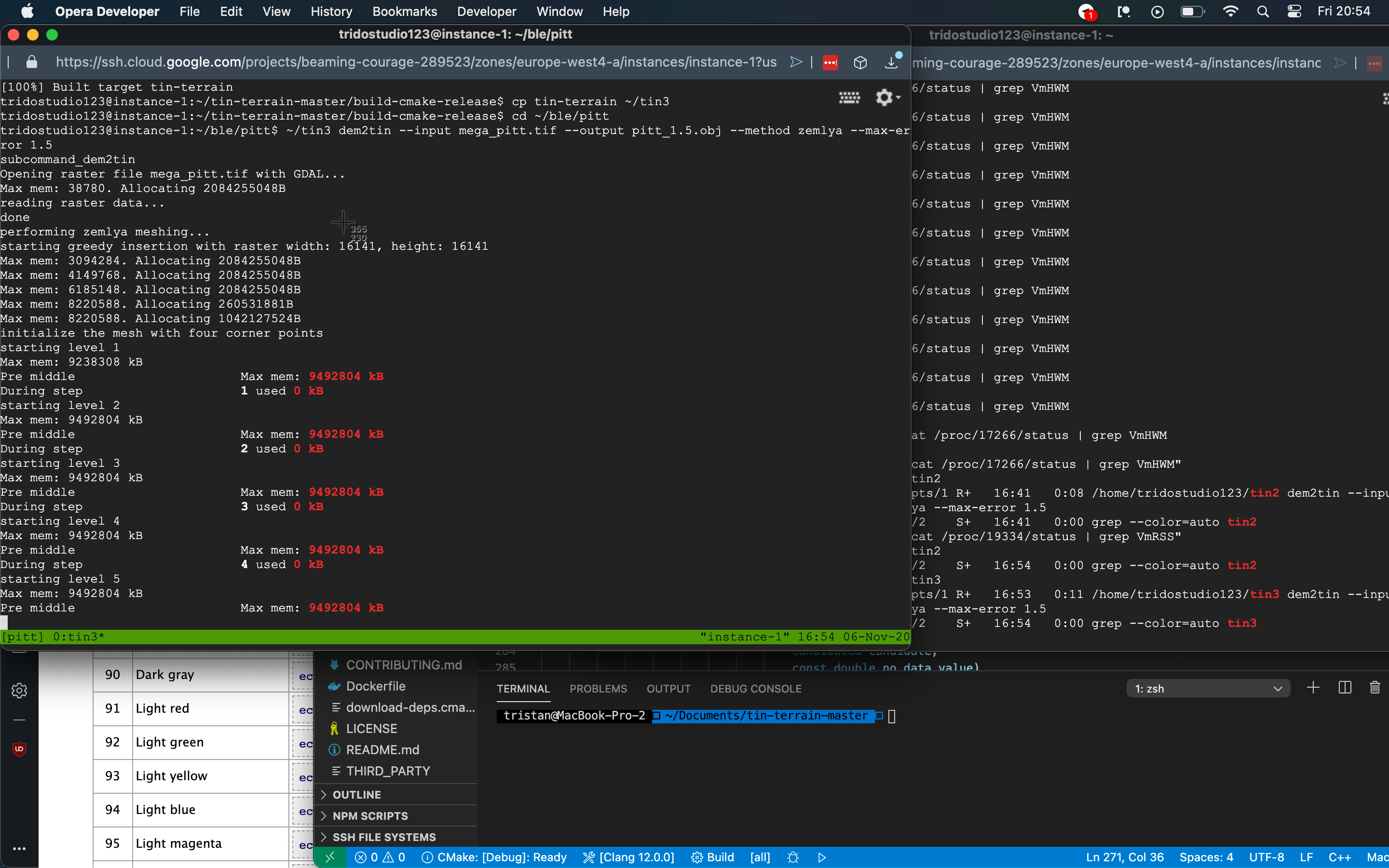Open the downloads icon in address bar
Image resolution: width=1389 pixels, height=868 pixels.
(x=891, y=63)
